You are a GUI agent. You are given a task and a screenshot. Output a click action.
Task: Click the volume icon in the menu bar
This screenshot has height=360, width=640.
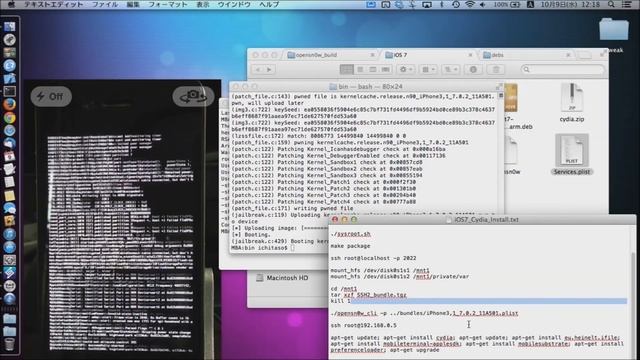pos(483,4)
